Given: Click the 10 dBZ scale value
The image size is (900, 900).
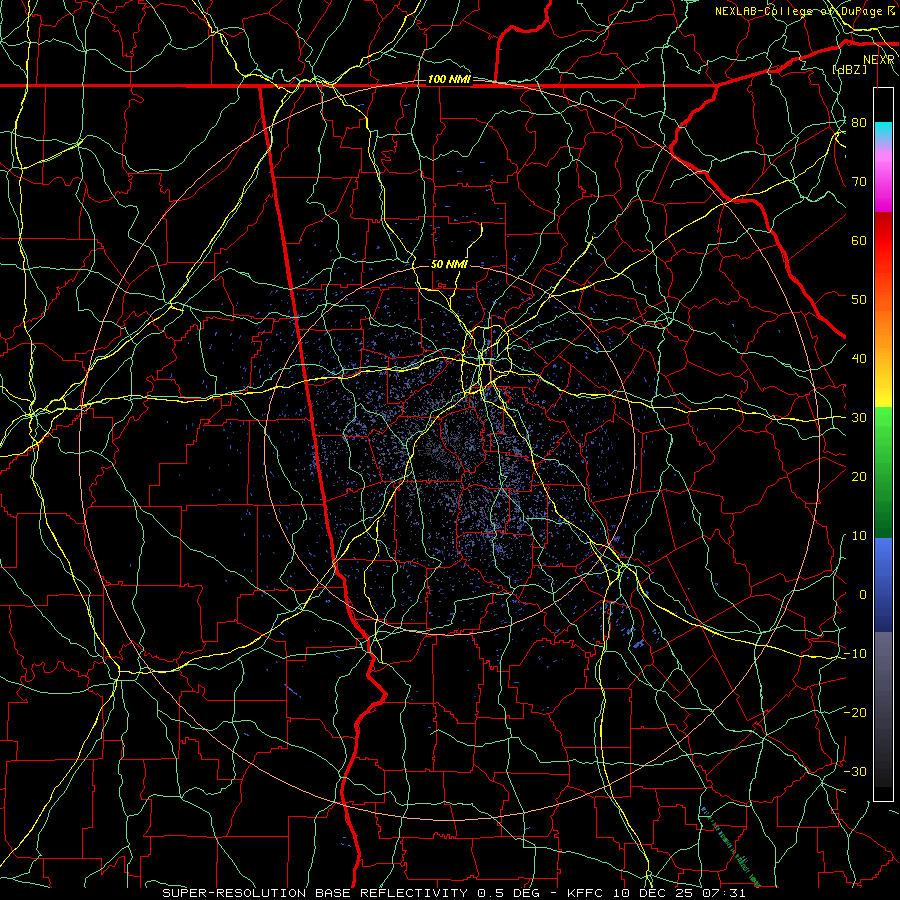Looking at the screenshot, I should coord(859,536).
